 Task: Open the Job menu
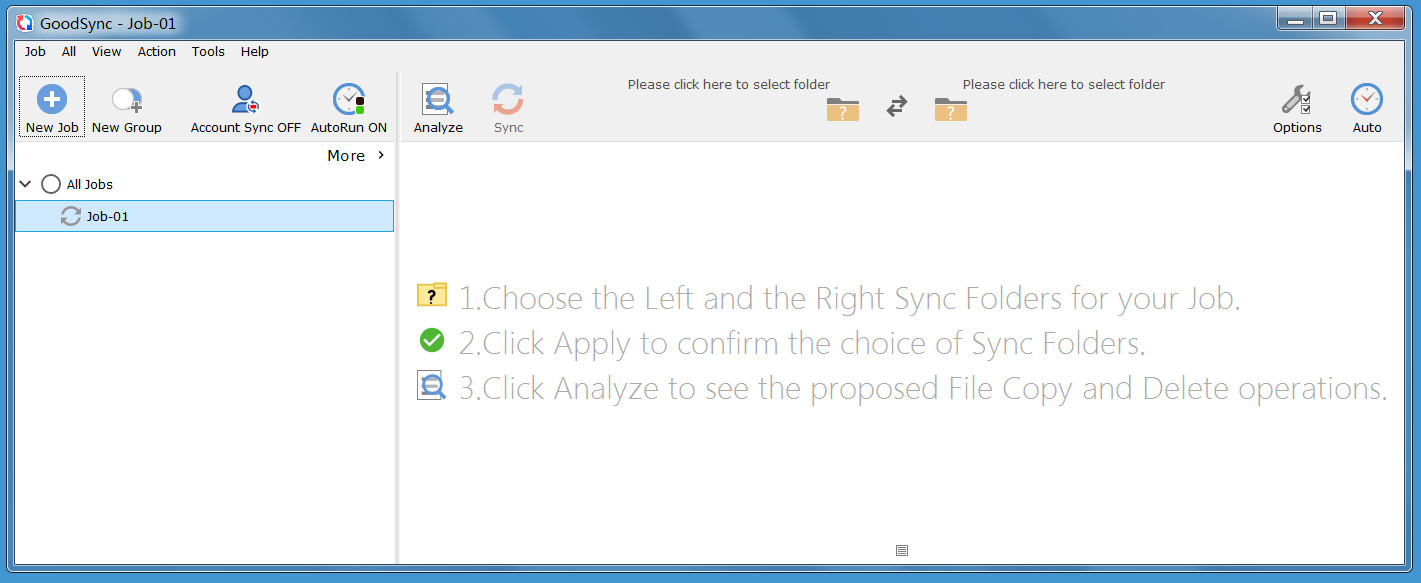[x=35, y=51]
